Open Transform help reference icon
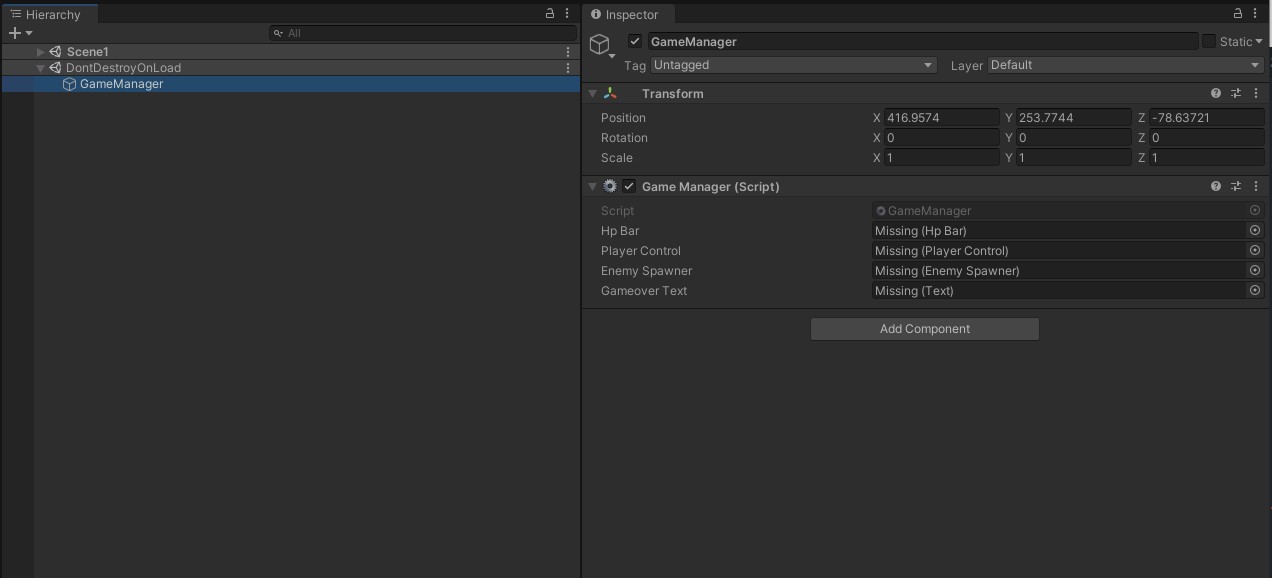This screenshot has height=578, width=1272. click(1216, 93)
